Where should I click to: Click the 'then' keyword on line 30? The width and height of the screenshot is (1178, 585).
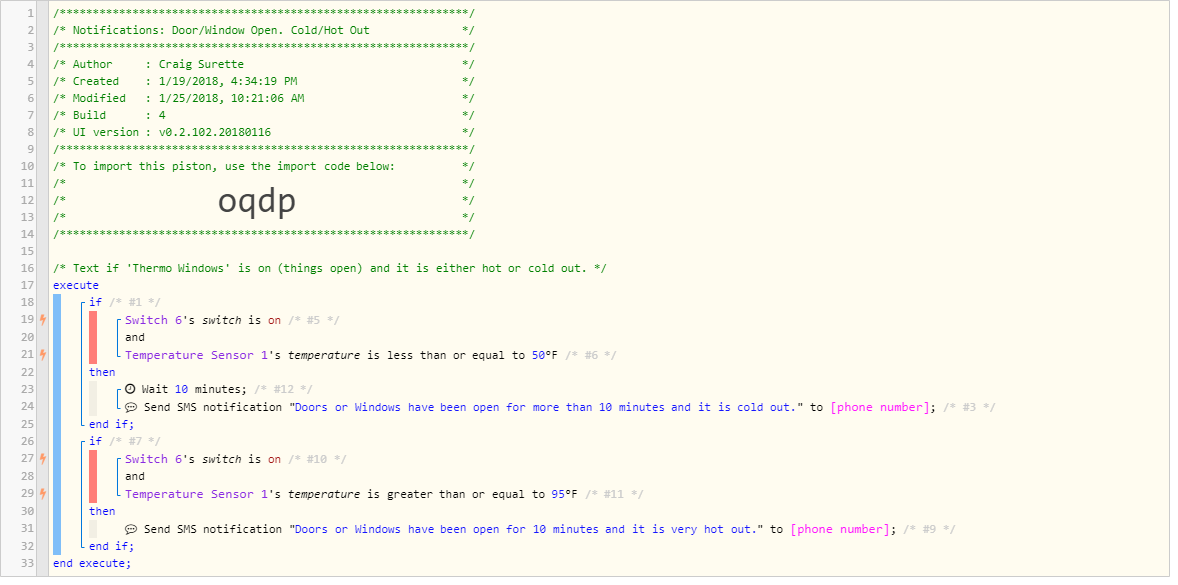(x=102, y=511)
